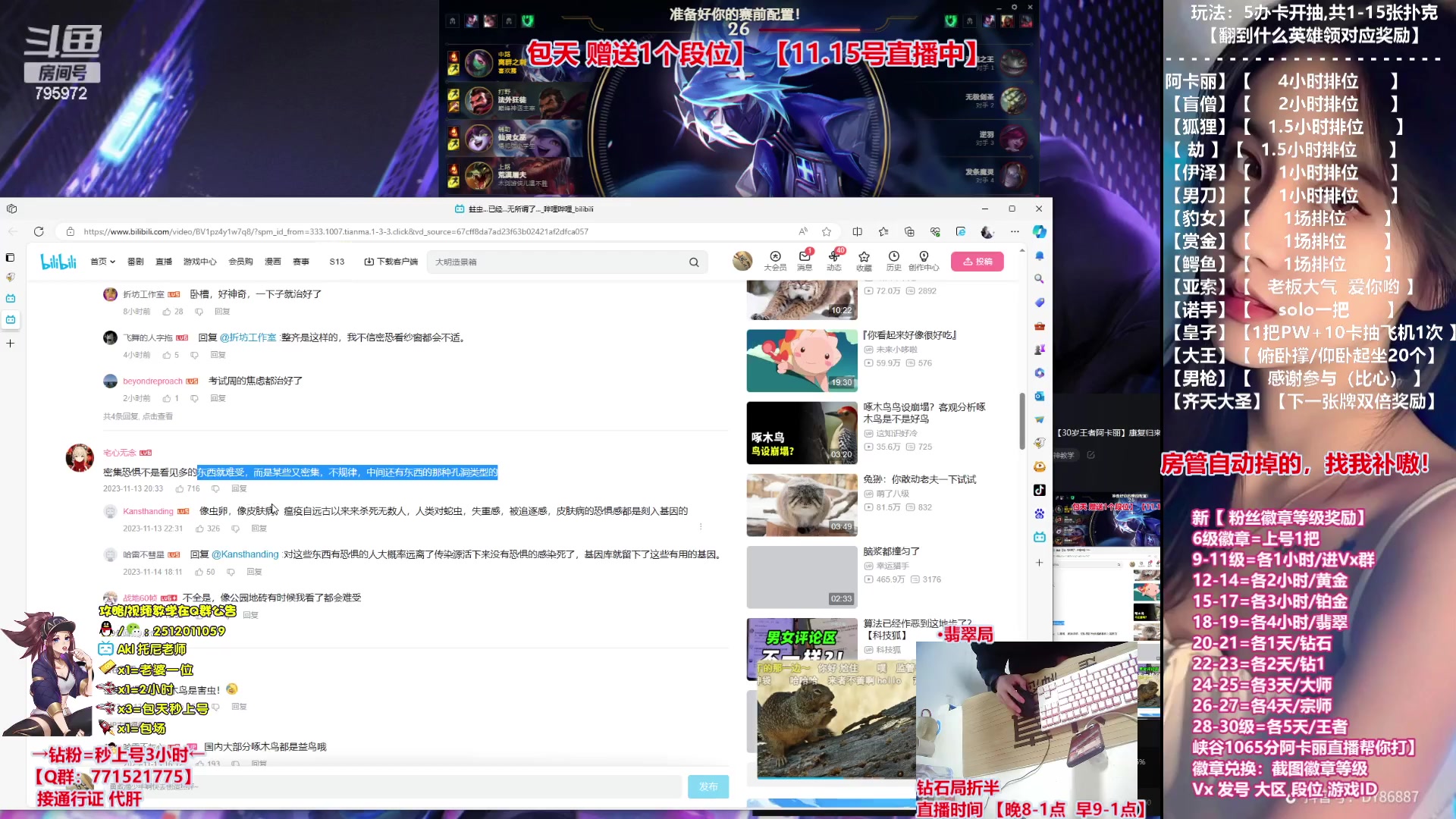Open Douyin from the Edge sidebar
1456x819 pixels.
(1039, 489)
